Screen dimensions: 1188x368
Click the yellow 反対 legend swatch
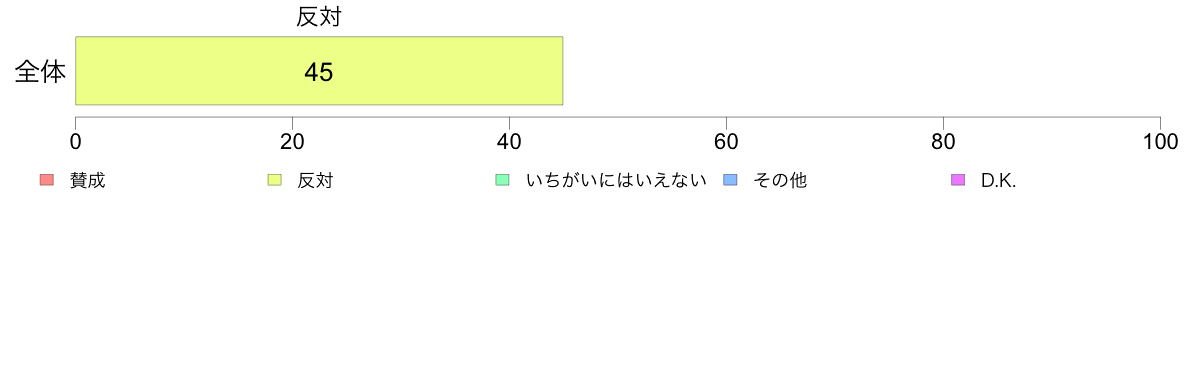click(274, 180)
